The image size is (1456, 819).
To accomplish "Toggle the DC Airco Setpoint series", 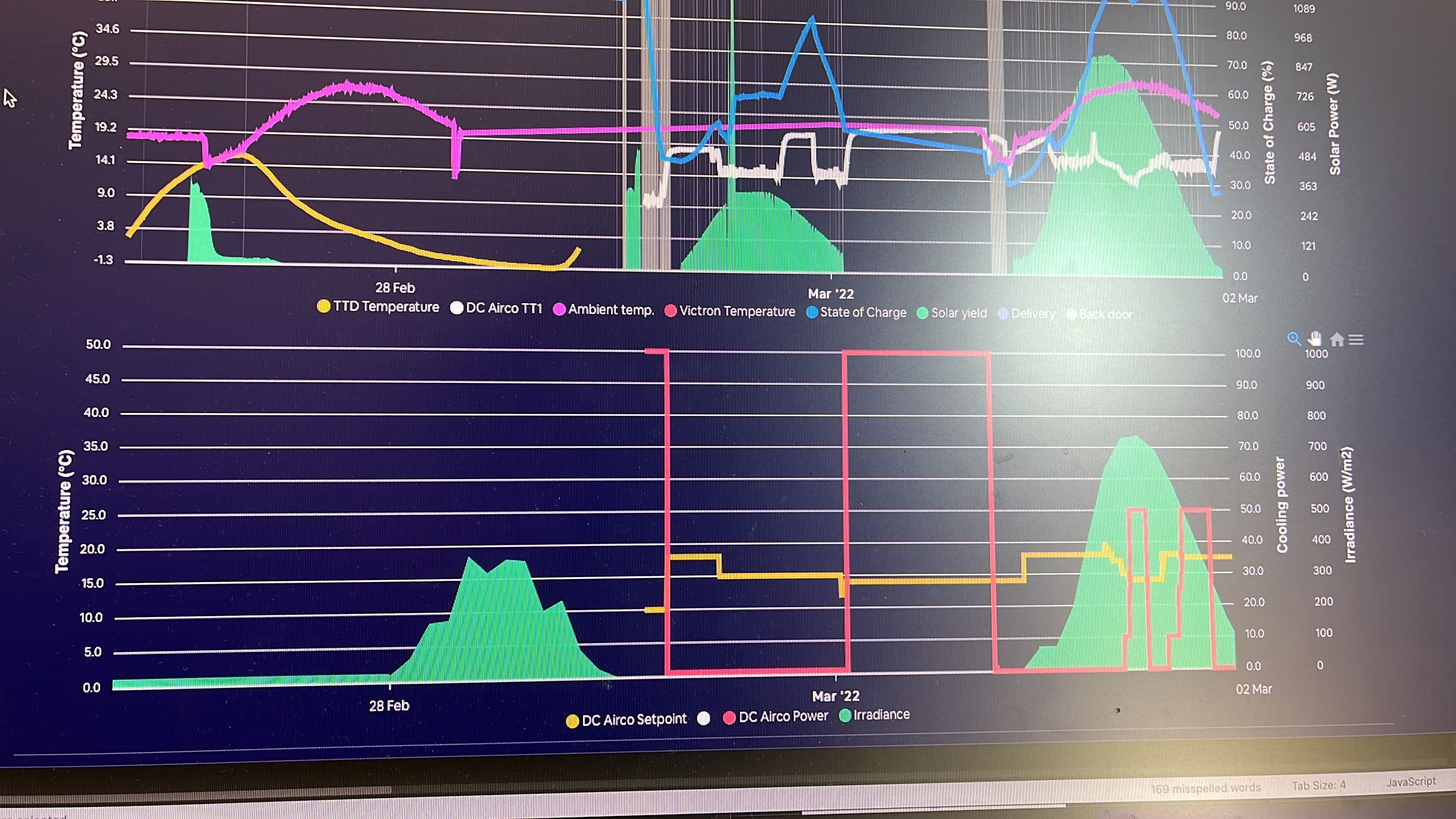I will click(x=626, y=720).
